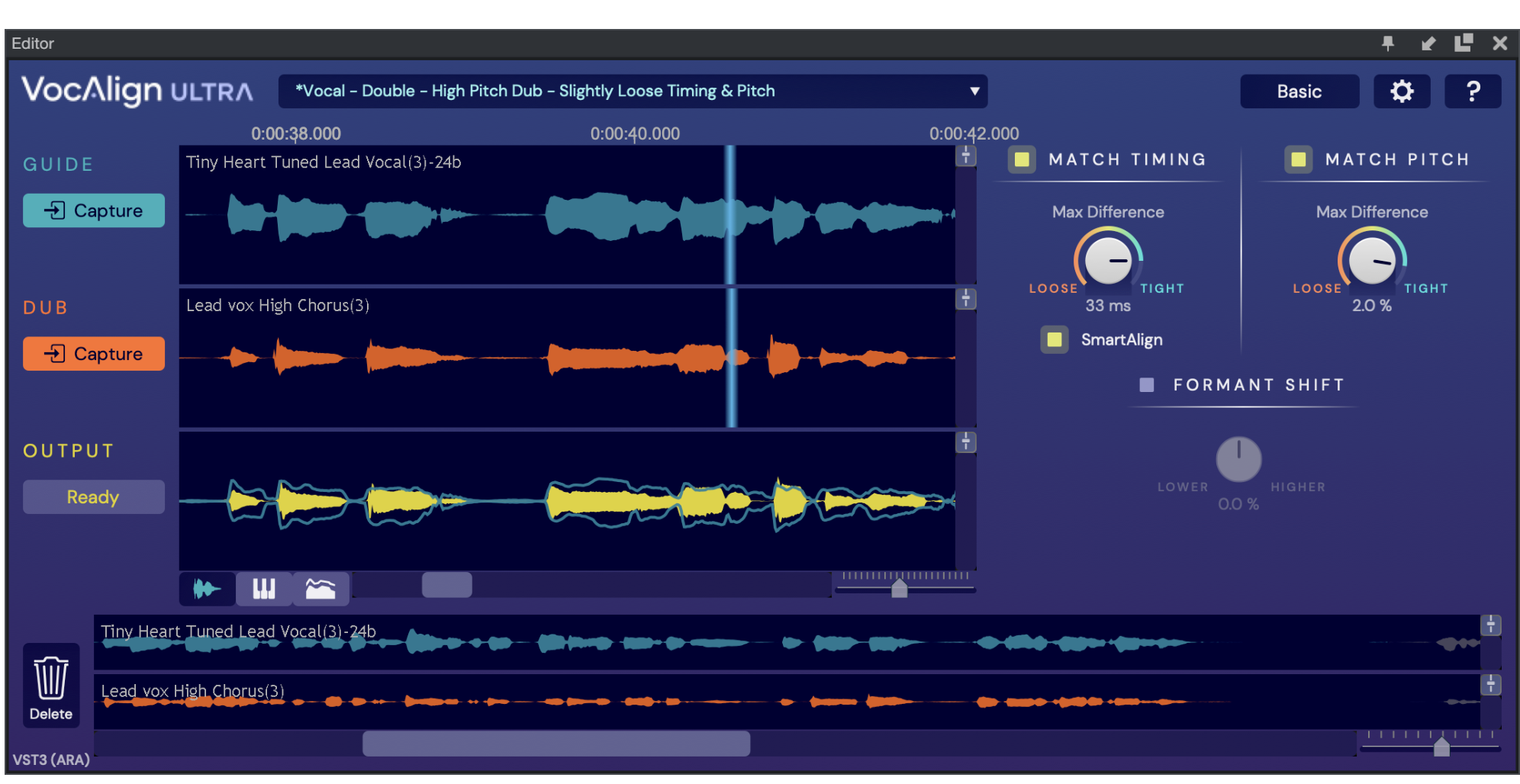Click the Formant Shift knob
The width and height of the screenshot is (1520, 784).
point(1238,459)
